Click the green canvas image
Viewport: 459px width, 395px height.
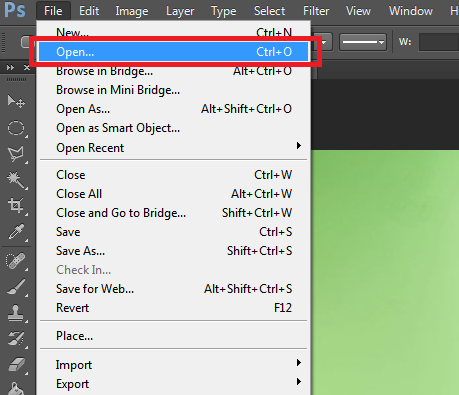point(385,272)
